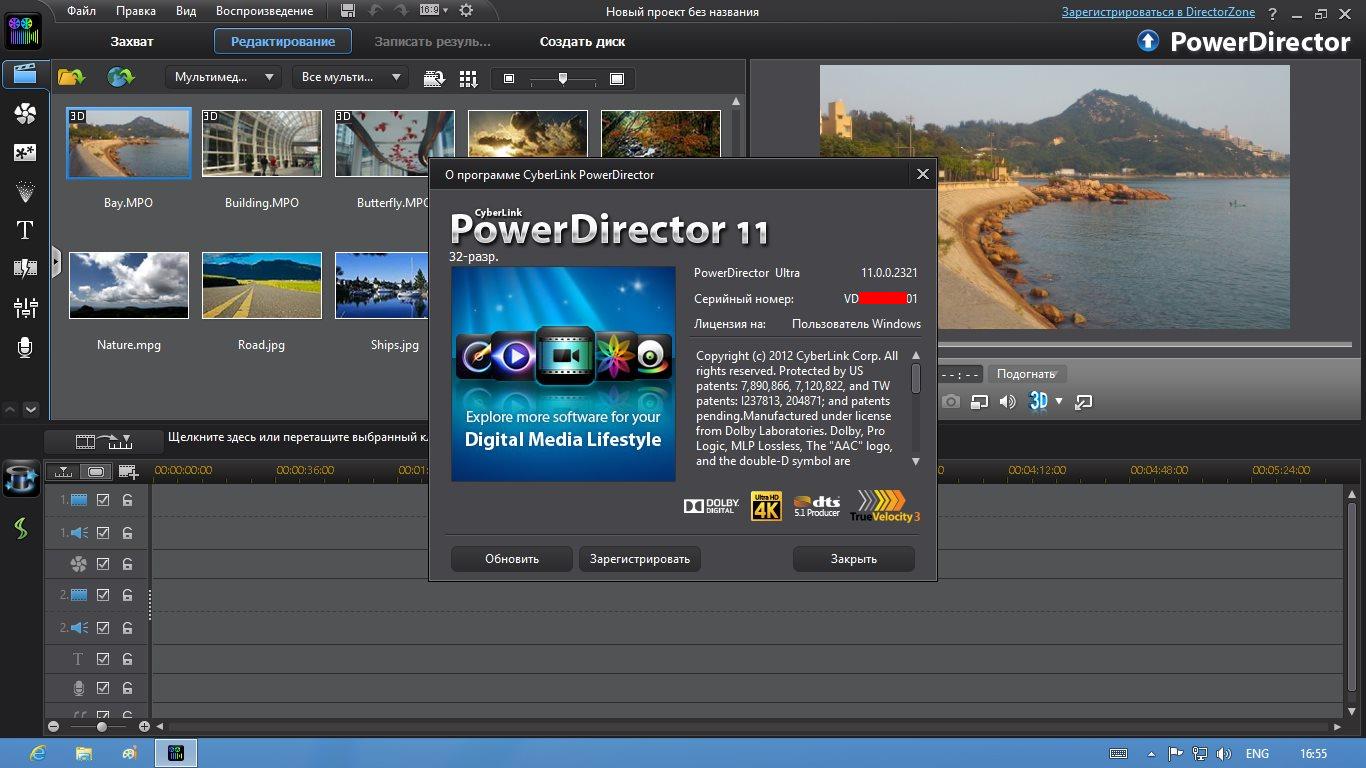Open the Зарегистрироваться в DirectorZone link
The width and height of the screenshot is (1366, 768).
tap(1158, 12)
